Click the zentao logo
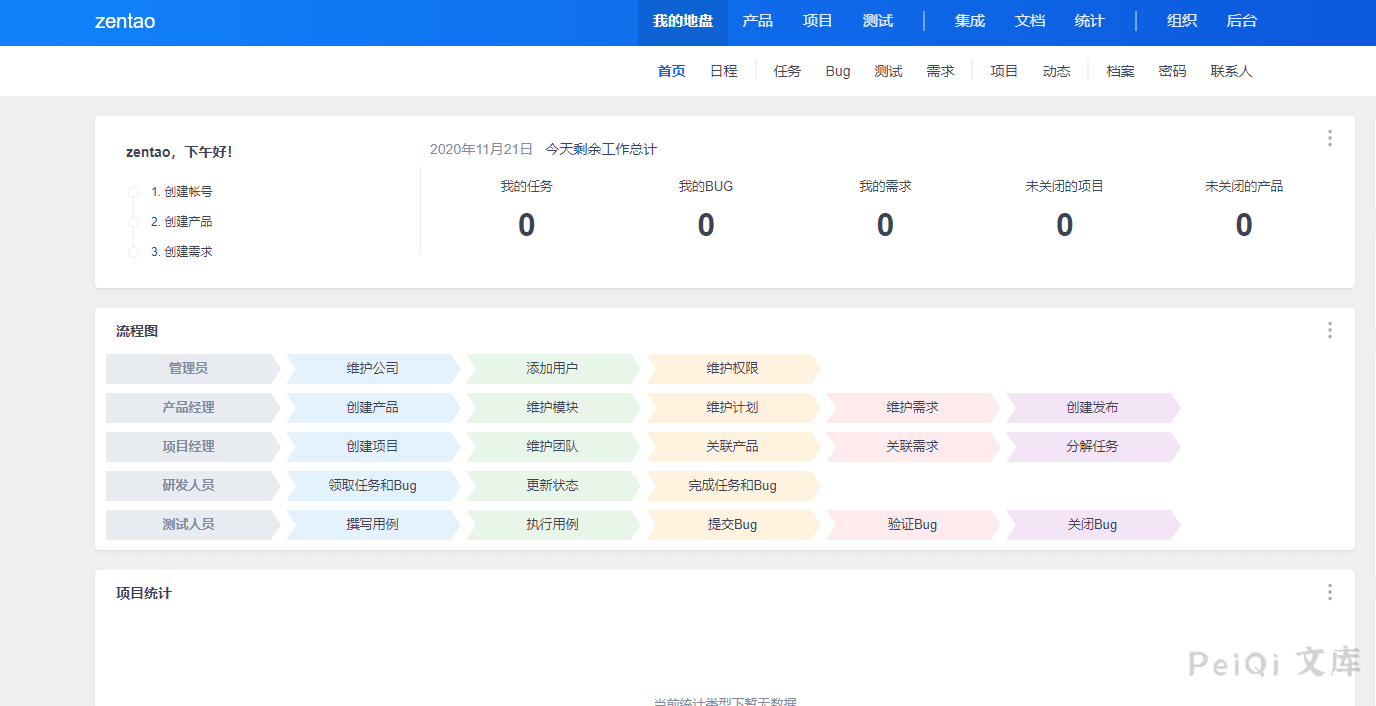The width and height of the screenshot is (1376, 706). [x=124, y=21]
